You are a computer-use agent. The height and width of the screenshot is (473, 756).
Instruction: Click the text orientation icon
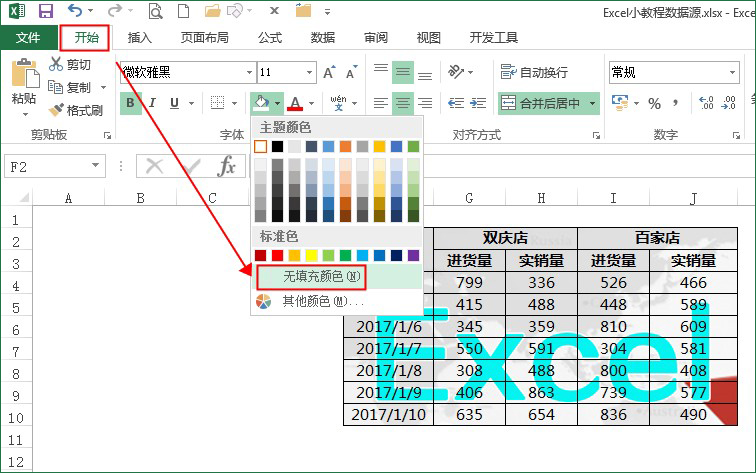(456, 72)
